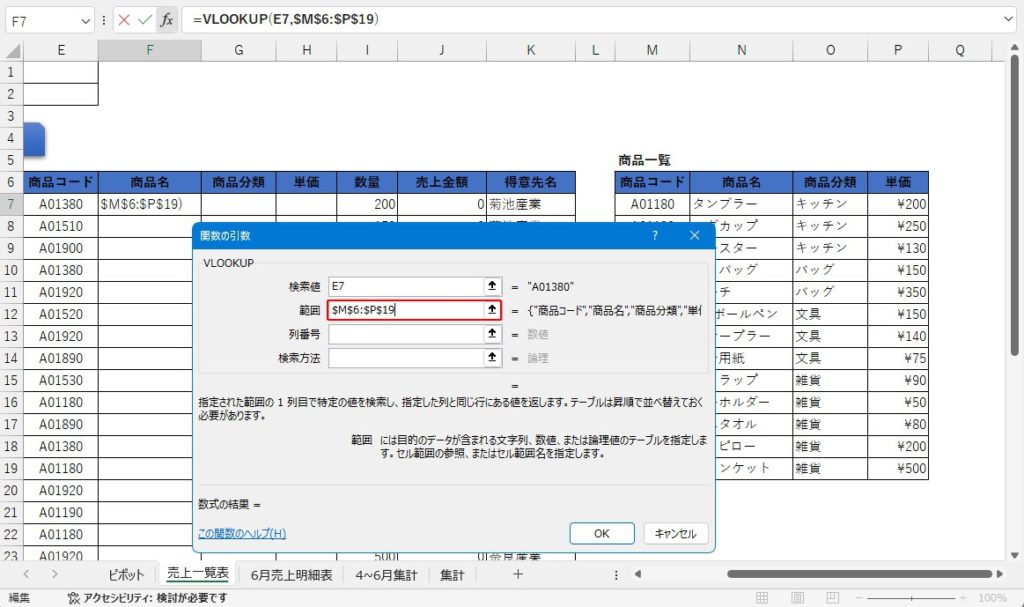Image resolution: width=1024 pixels, height=607 pixels.
Task: Click the range selector icon for 列番号
Action: (491, 334)
